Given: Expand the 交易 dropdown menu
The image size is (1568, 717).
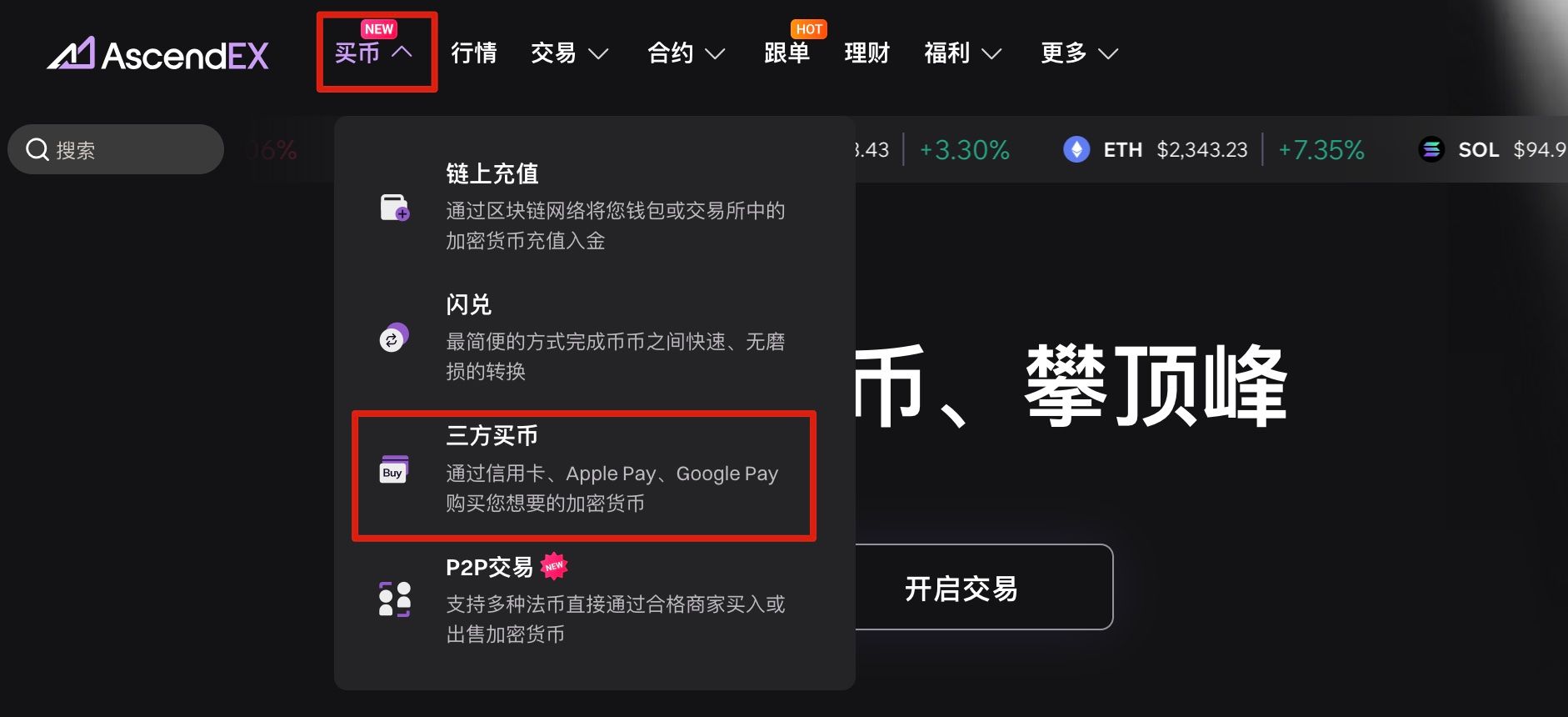Looking at the screenshot, I should pos(570,53).
